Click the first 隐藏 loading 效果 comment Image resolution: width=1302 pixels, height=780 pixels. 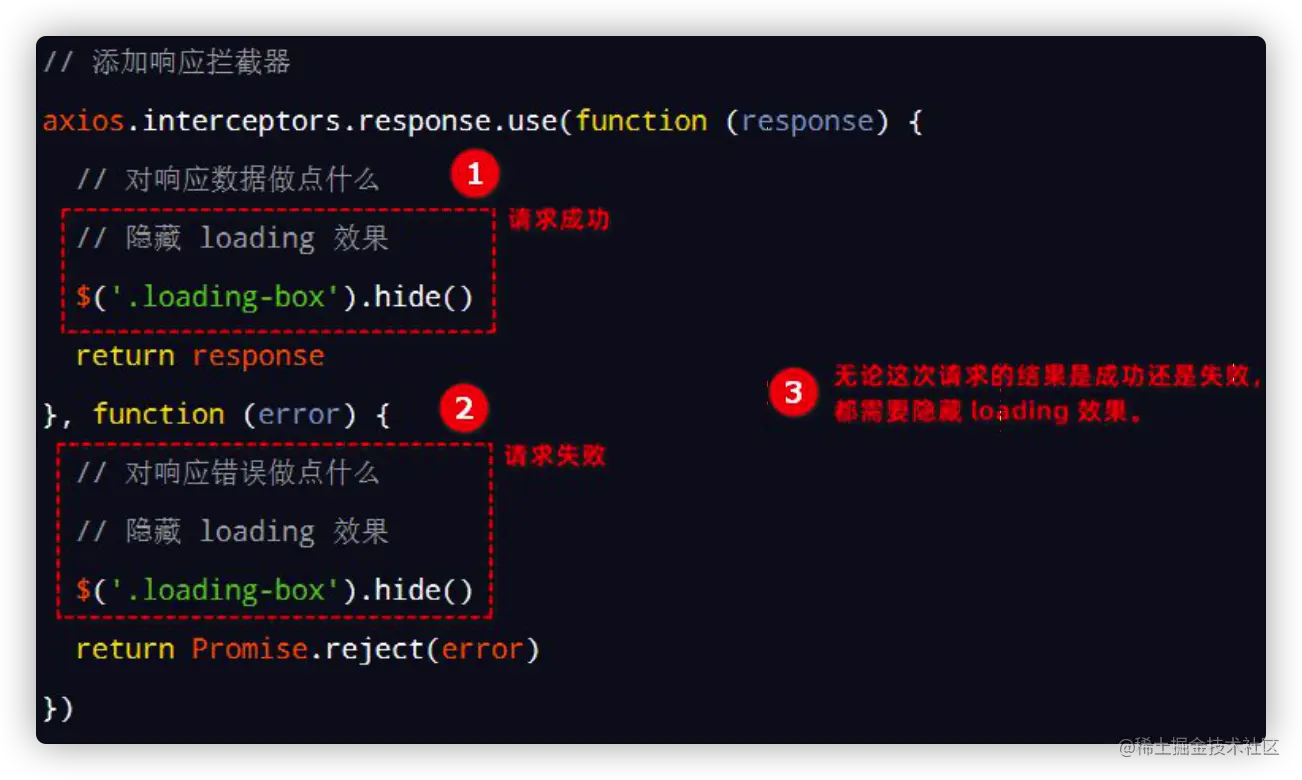pyautogui.click(x=232, y=238)
